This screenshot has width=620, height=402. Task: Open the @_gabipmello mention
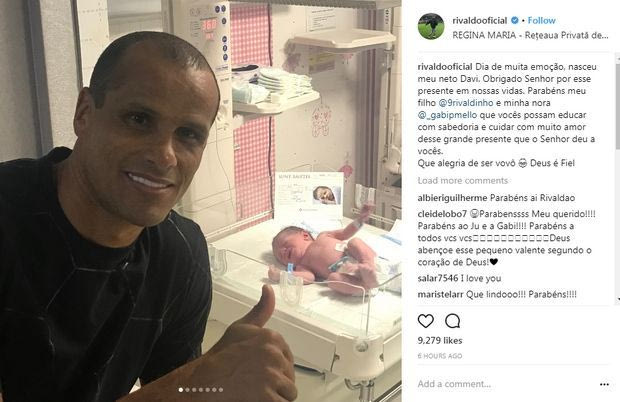[447, 115]
